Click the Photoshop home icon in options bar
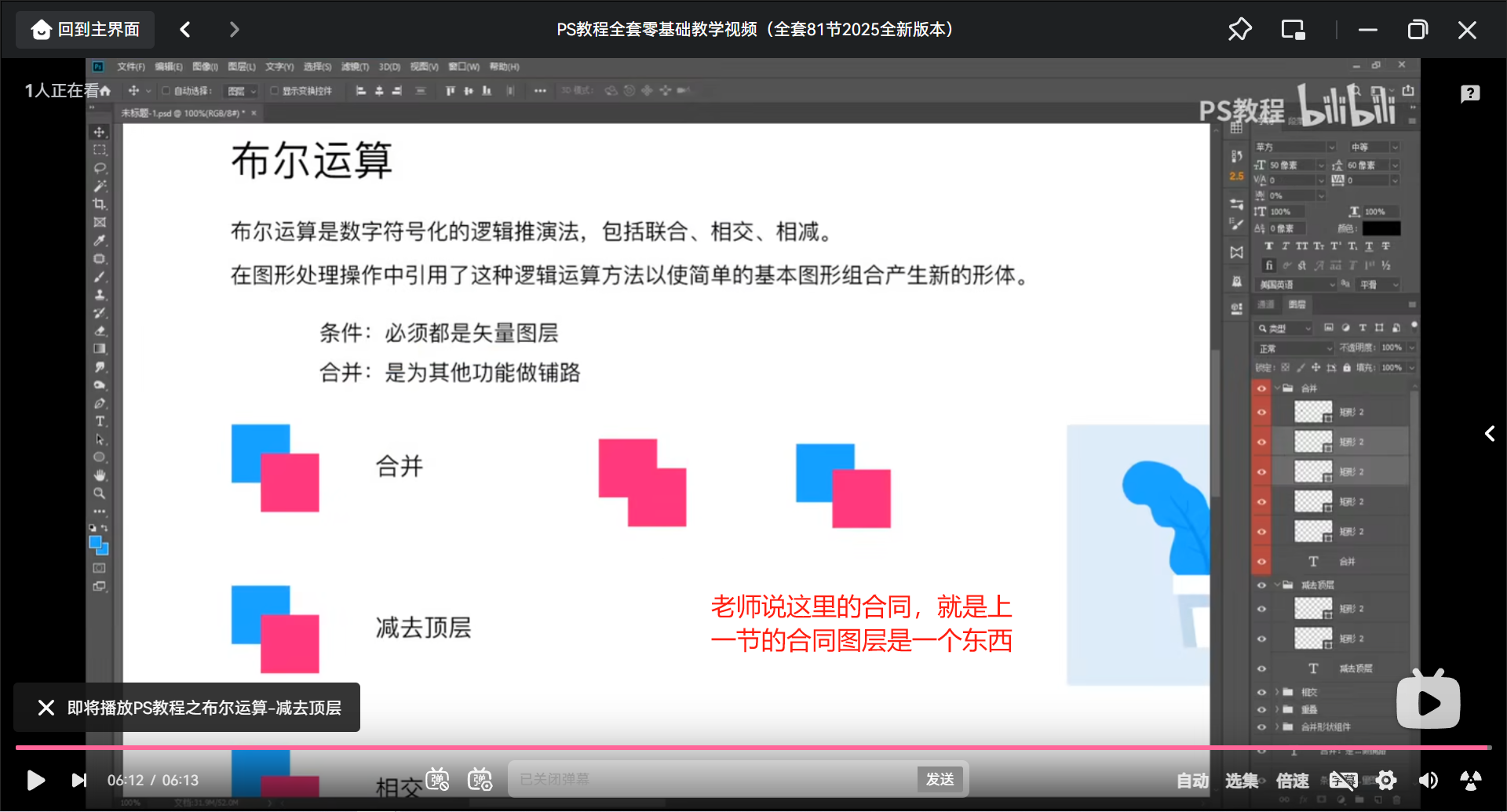This screenshot has height=812, width=1507. pyautogui.click(x=105, y=91)
